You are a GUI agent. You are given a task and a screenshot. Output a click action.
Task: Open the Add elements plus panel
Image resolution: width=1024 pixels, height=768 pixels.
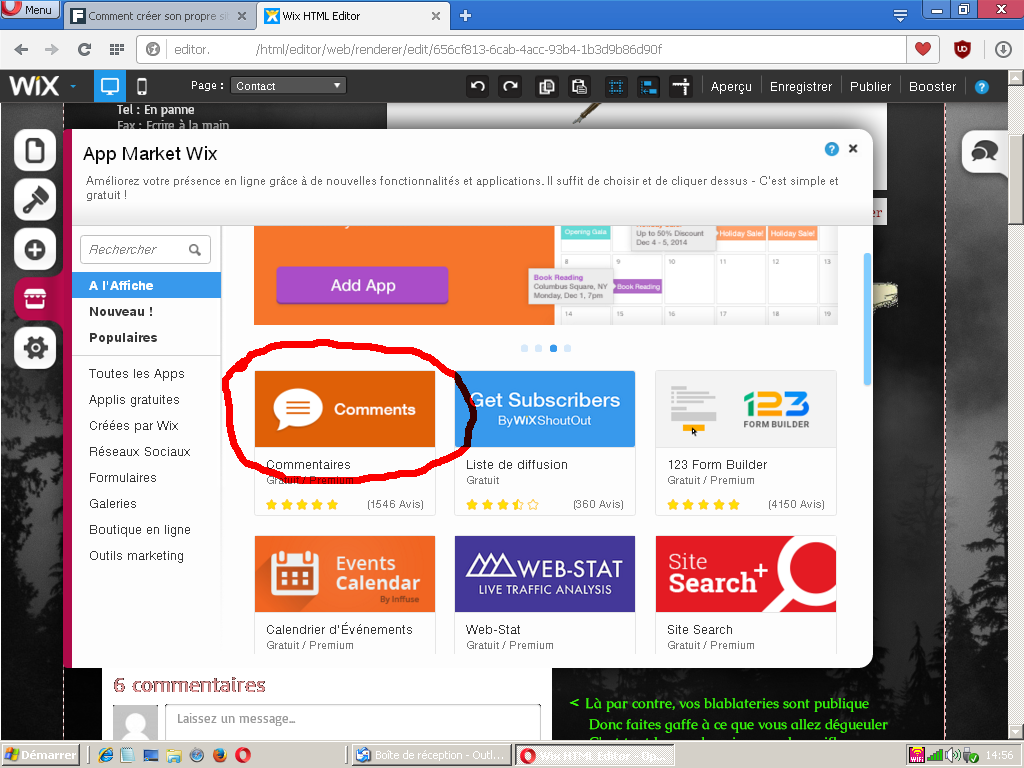pos(35,249)
